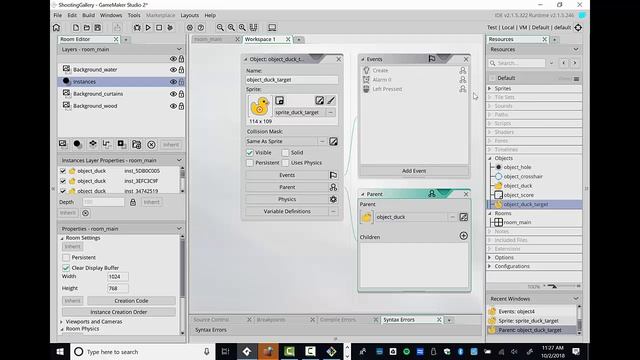Open a project with folder icon
The width and height of the screenshot is (640, 360).
(x=87, y=28)
